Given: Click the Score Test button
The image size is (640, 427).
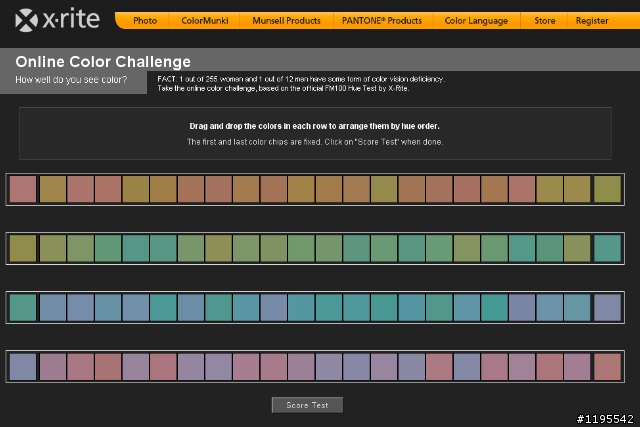Looking at the screenshot, I should 307,405.
